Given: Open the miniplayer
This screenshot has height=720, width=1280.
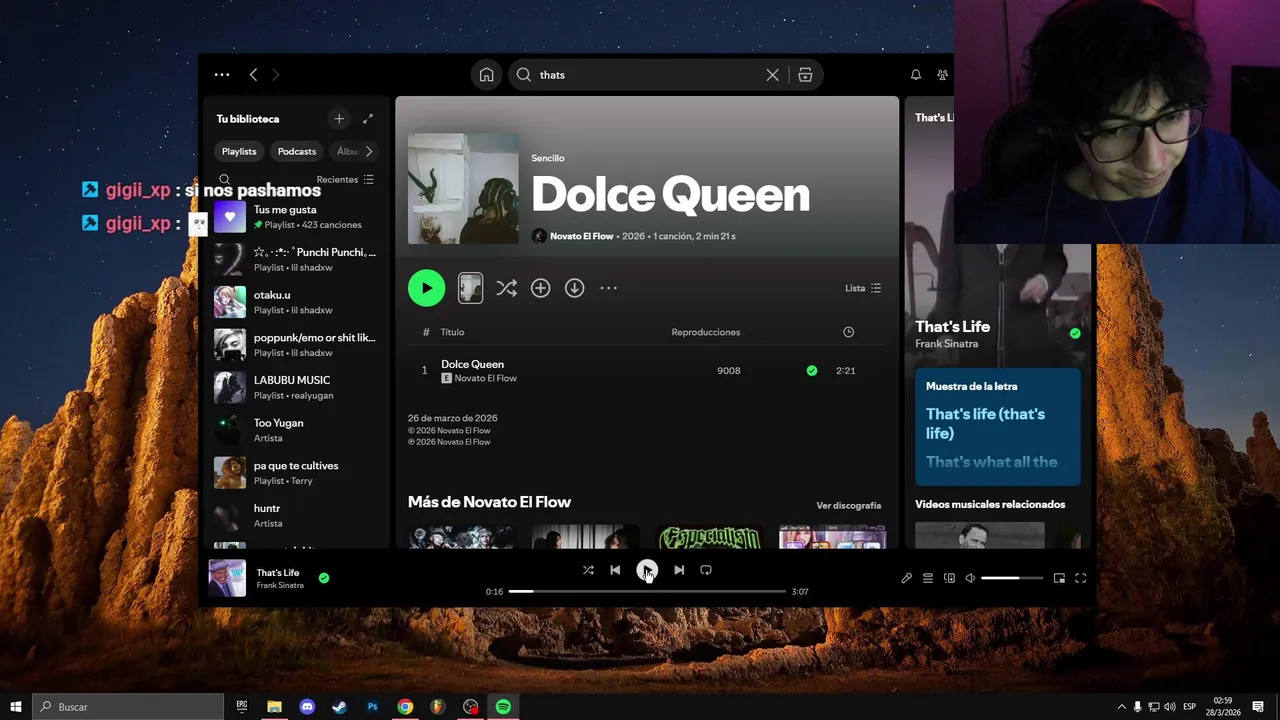Looking at the screenshot, I should [x=1059, y=578].
